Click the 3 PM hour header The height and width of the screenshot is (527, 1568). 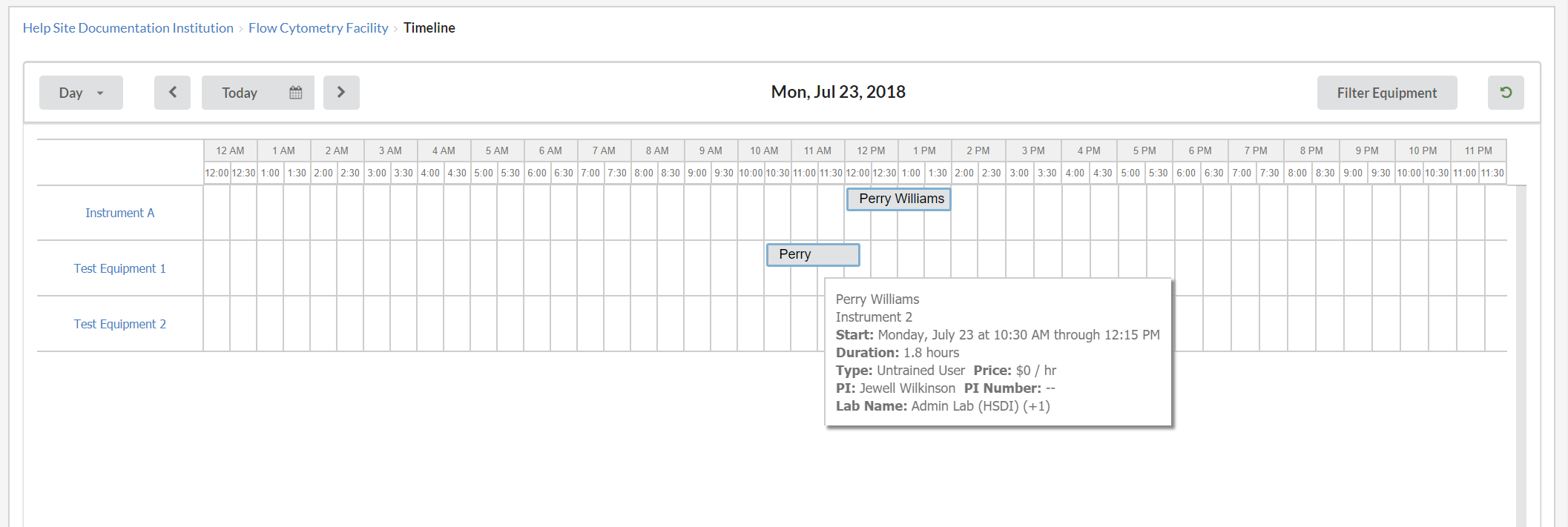[1032, 150]
